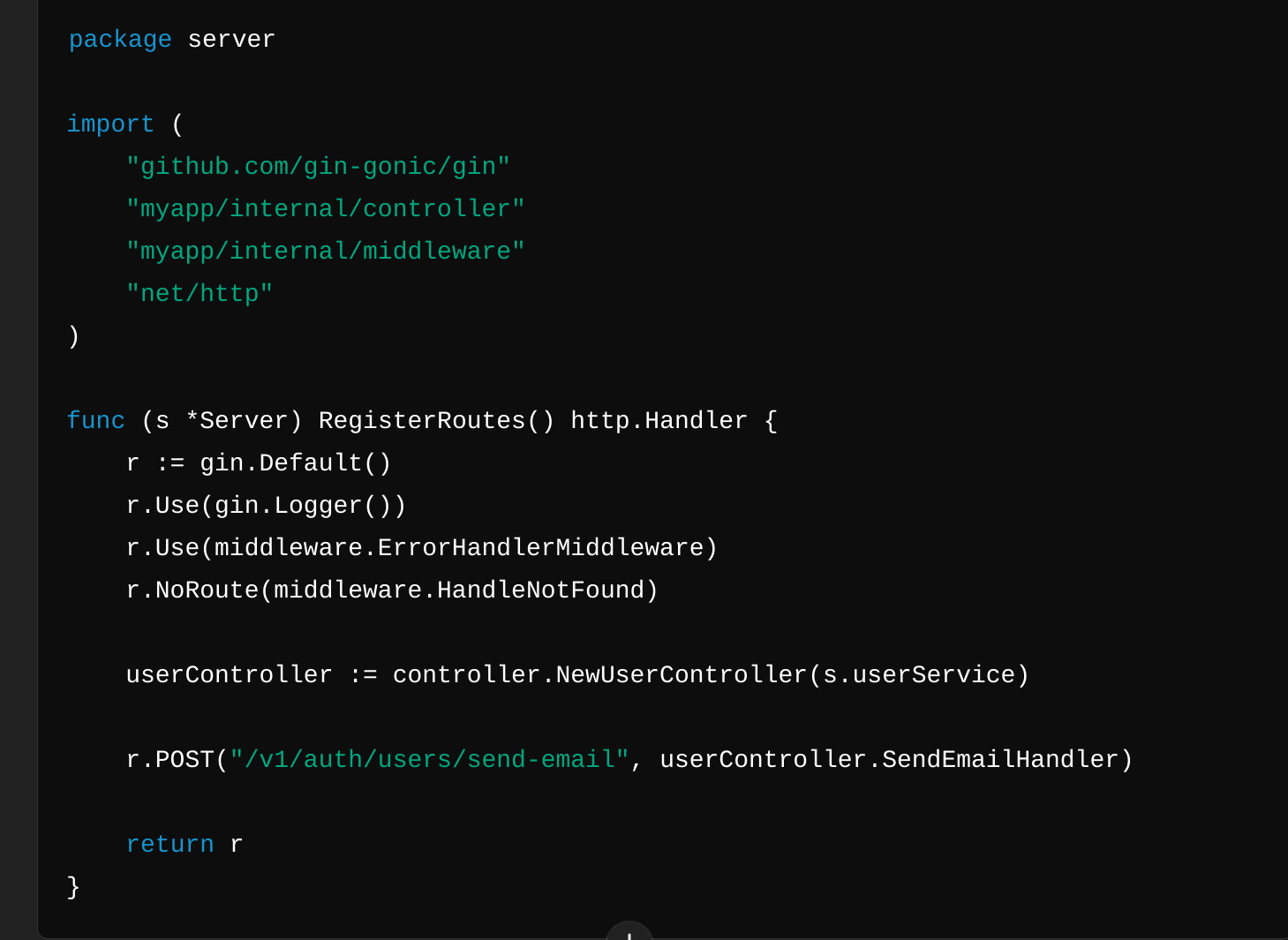Click the s.userService argument
The image size is (1288, 940).
pos(919,675)
